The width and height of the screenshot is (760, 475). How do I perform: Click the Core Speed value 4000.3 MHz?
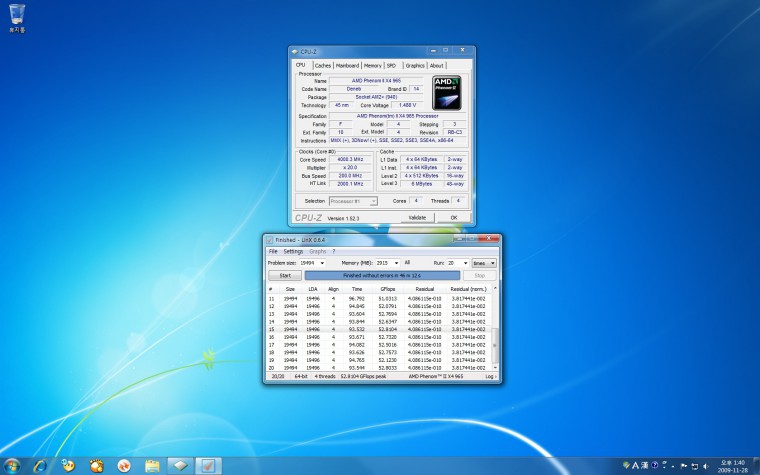pos(350,159)
